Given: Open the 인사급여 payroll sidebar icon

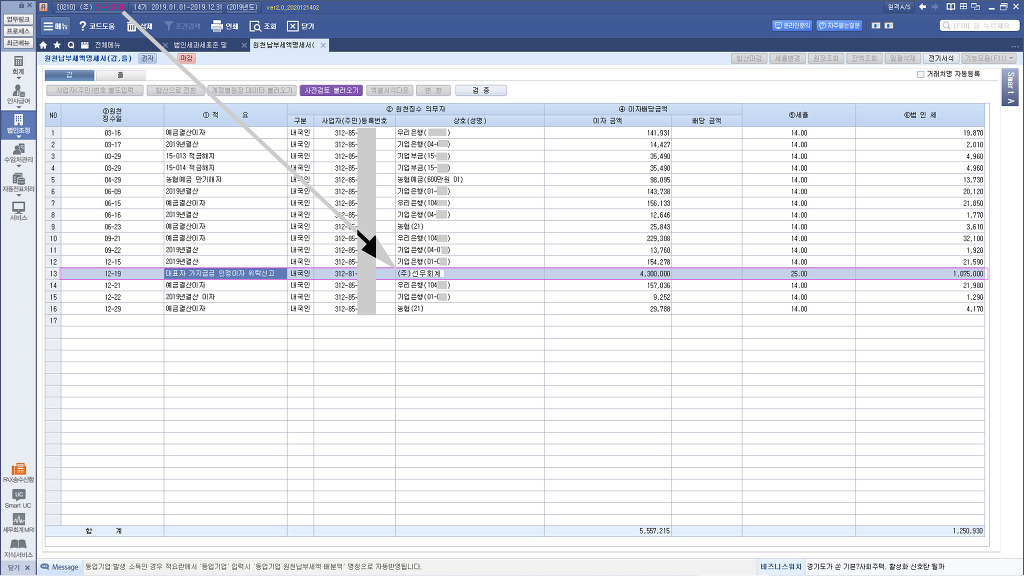Looking at the screenshot, I should point(18,94).
